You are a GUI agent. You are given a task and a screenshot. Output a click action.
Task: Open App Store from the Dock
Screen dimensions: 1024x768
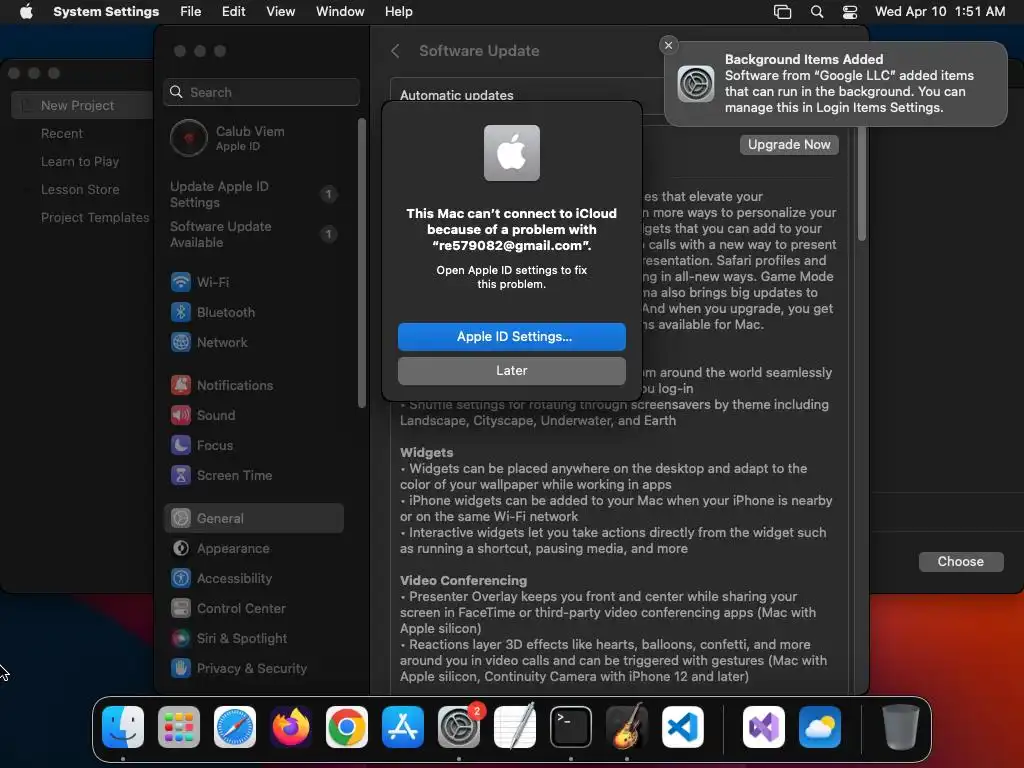[403, 727]
